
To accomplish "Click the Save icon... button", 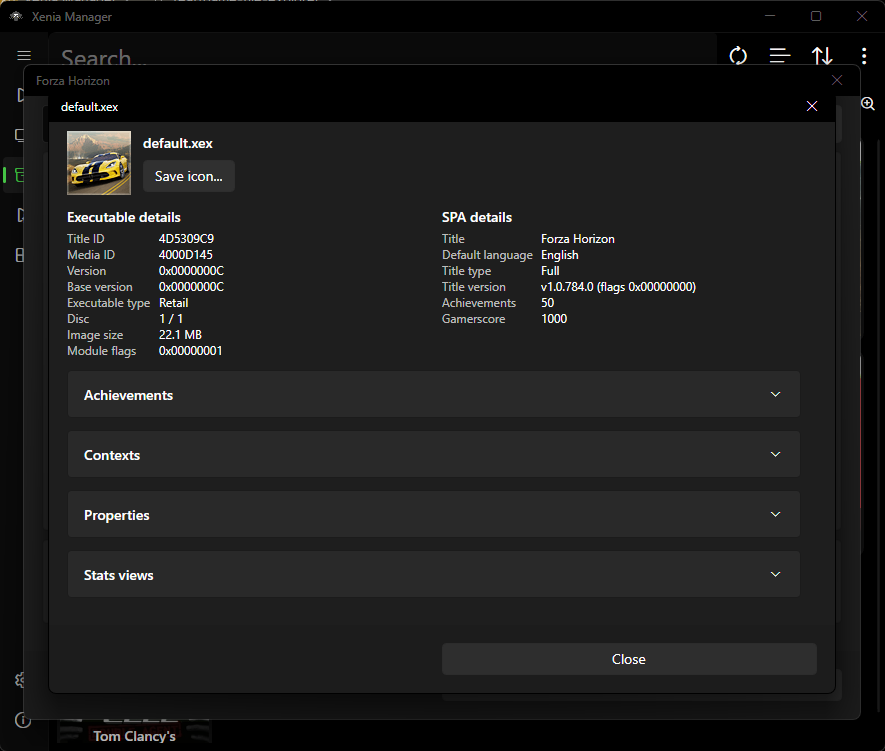I will pos(189,176).
